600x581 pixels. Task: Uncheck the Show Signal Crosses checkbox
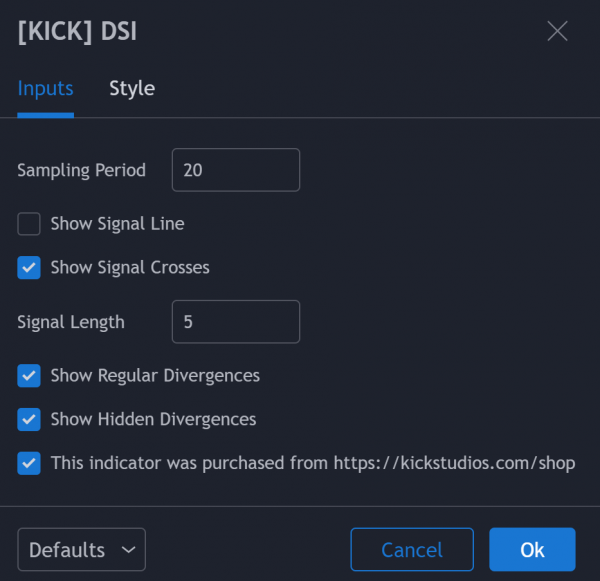coord(29,268)
